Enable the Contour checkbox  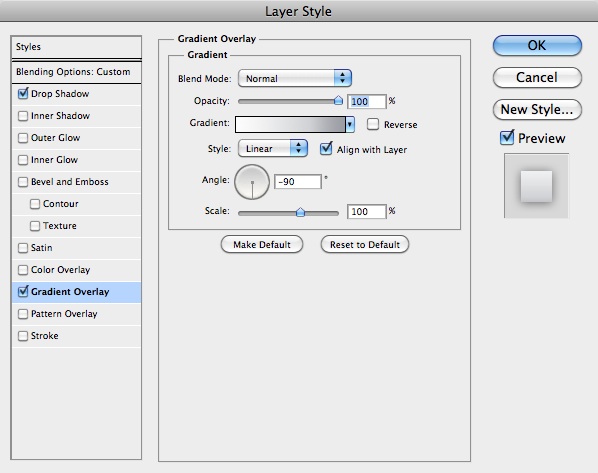click(x=35, y=204)
